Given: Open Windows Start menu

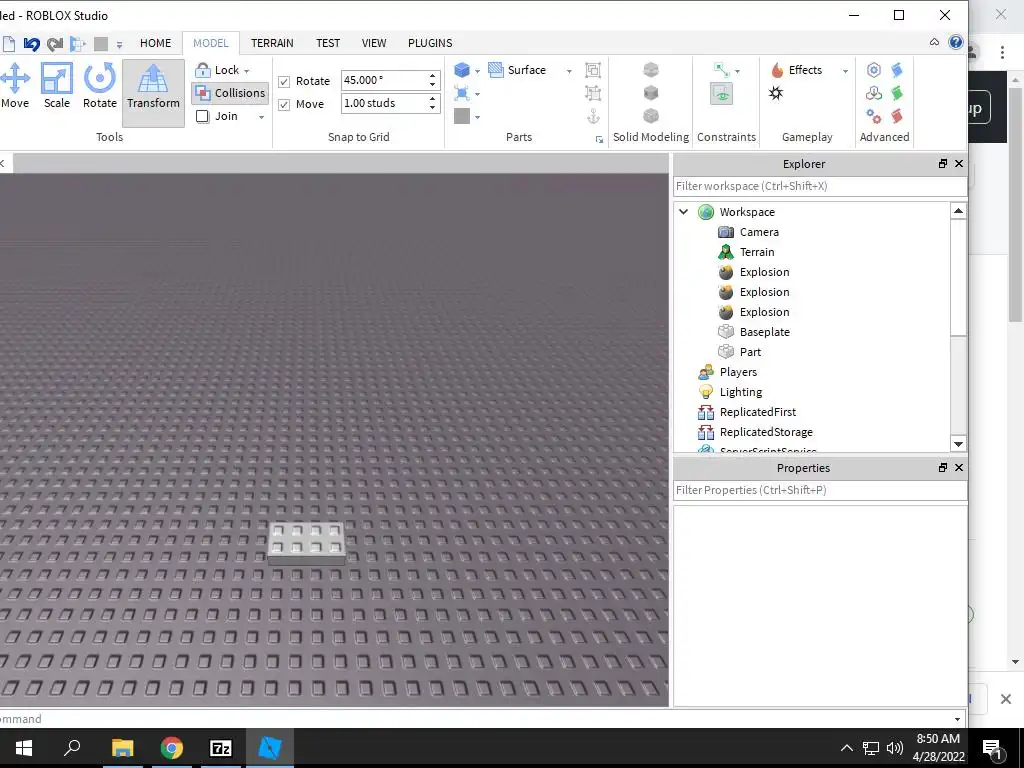Looking at the screenshot, I should coord(24,748).
